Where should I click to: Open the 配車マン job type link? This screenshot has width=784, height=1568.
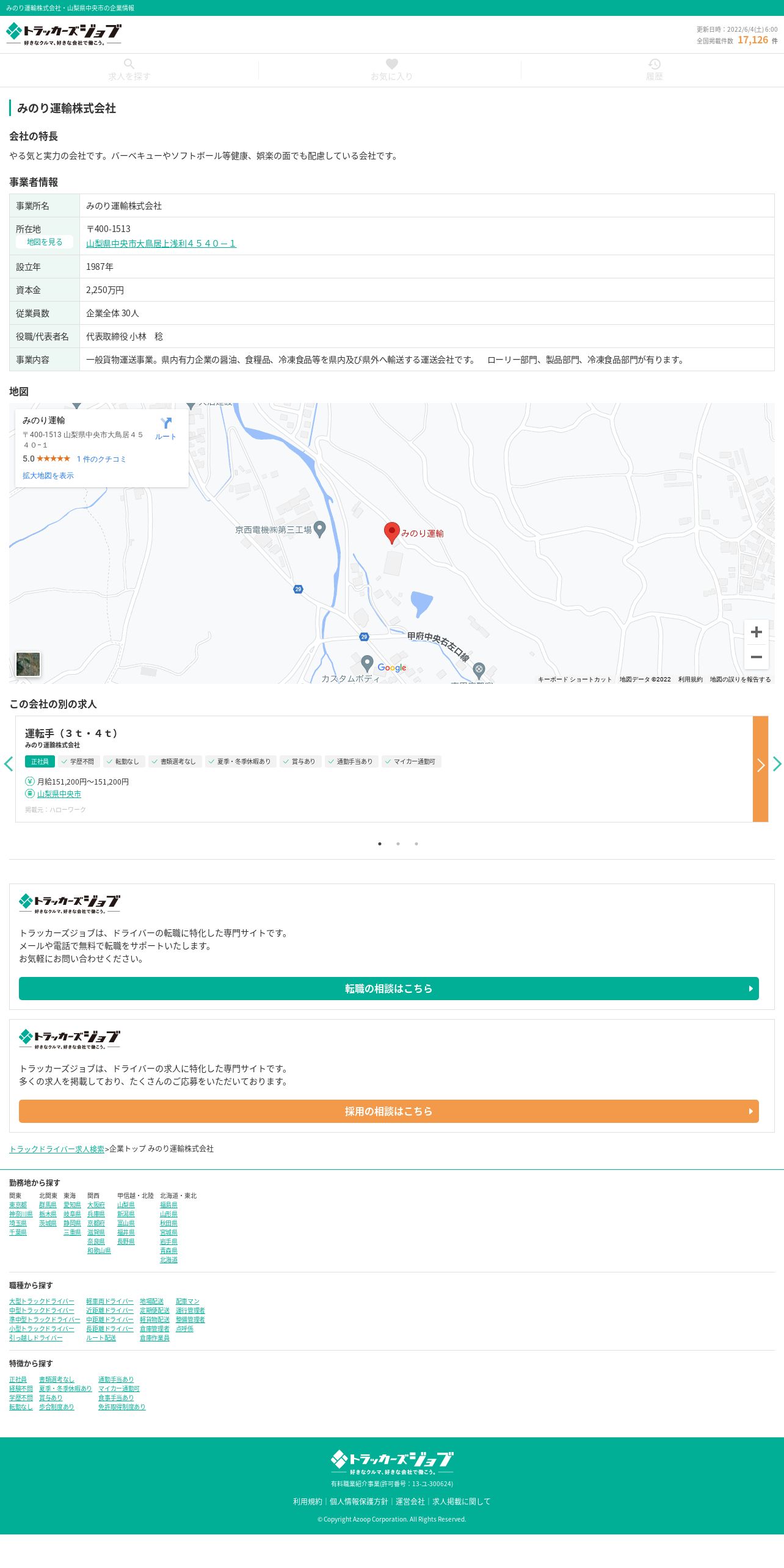click(x=187, y=1301)
